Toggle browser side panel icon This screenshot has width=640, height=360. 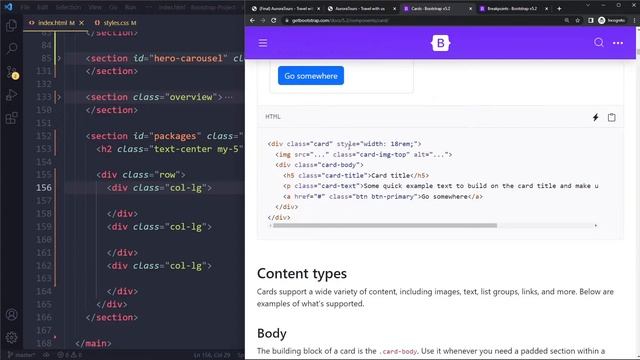click(591, 20)
